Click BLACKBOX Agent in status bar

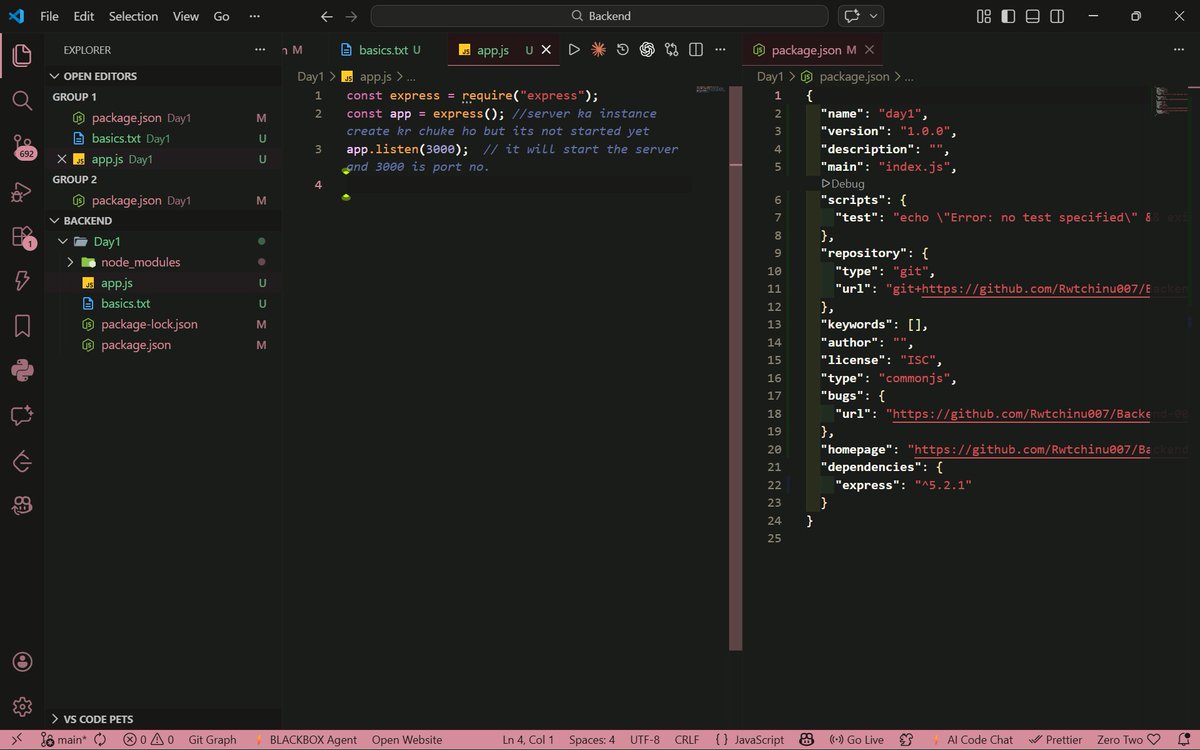click(305, 740)
